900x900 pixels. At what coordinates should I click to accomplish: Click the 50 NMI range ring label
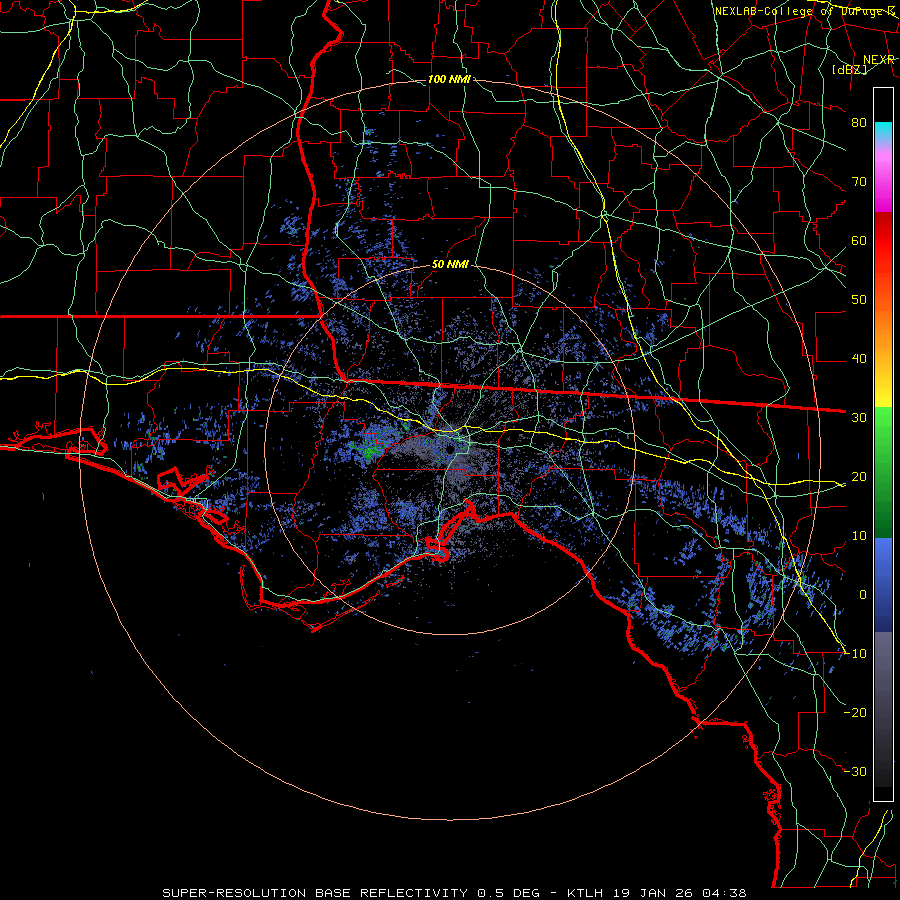[450, 265]
